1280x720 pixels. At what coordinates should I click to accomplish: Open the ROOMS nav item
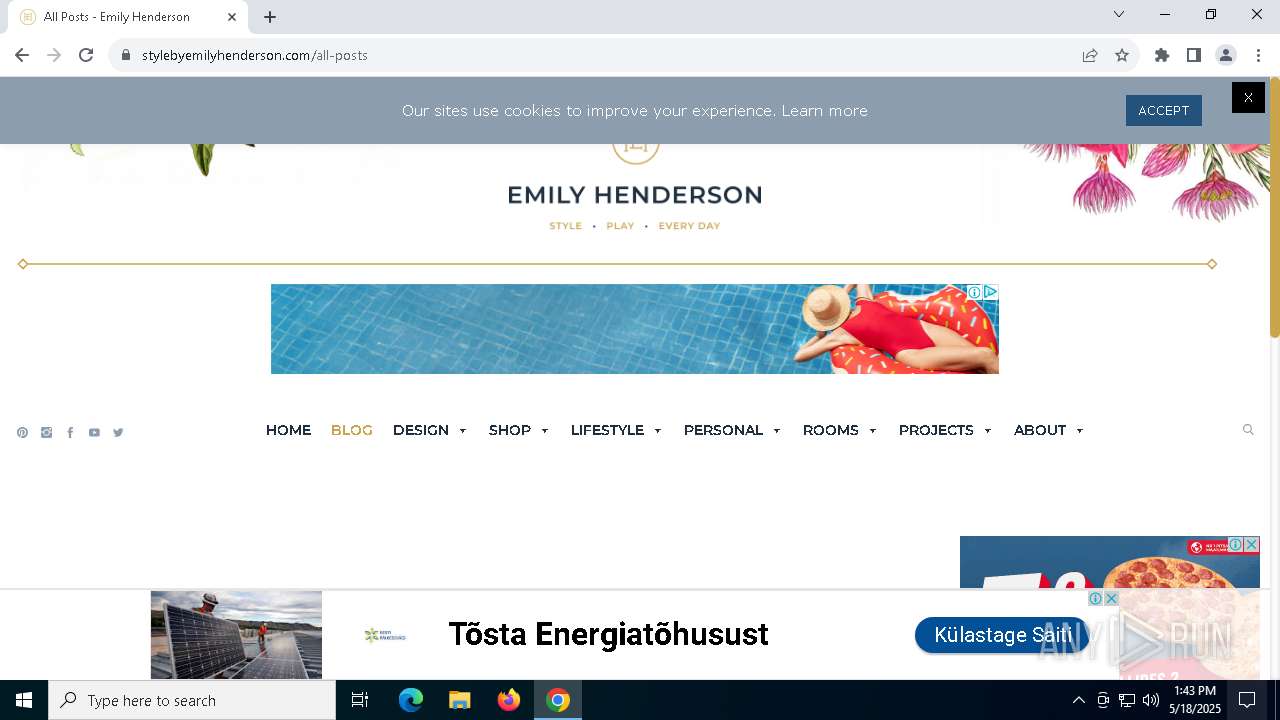(x=830, y=430)
